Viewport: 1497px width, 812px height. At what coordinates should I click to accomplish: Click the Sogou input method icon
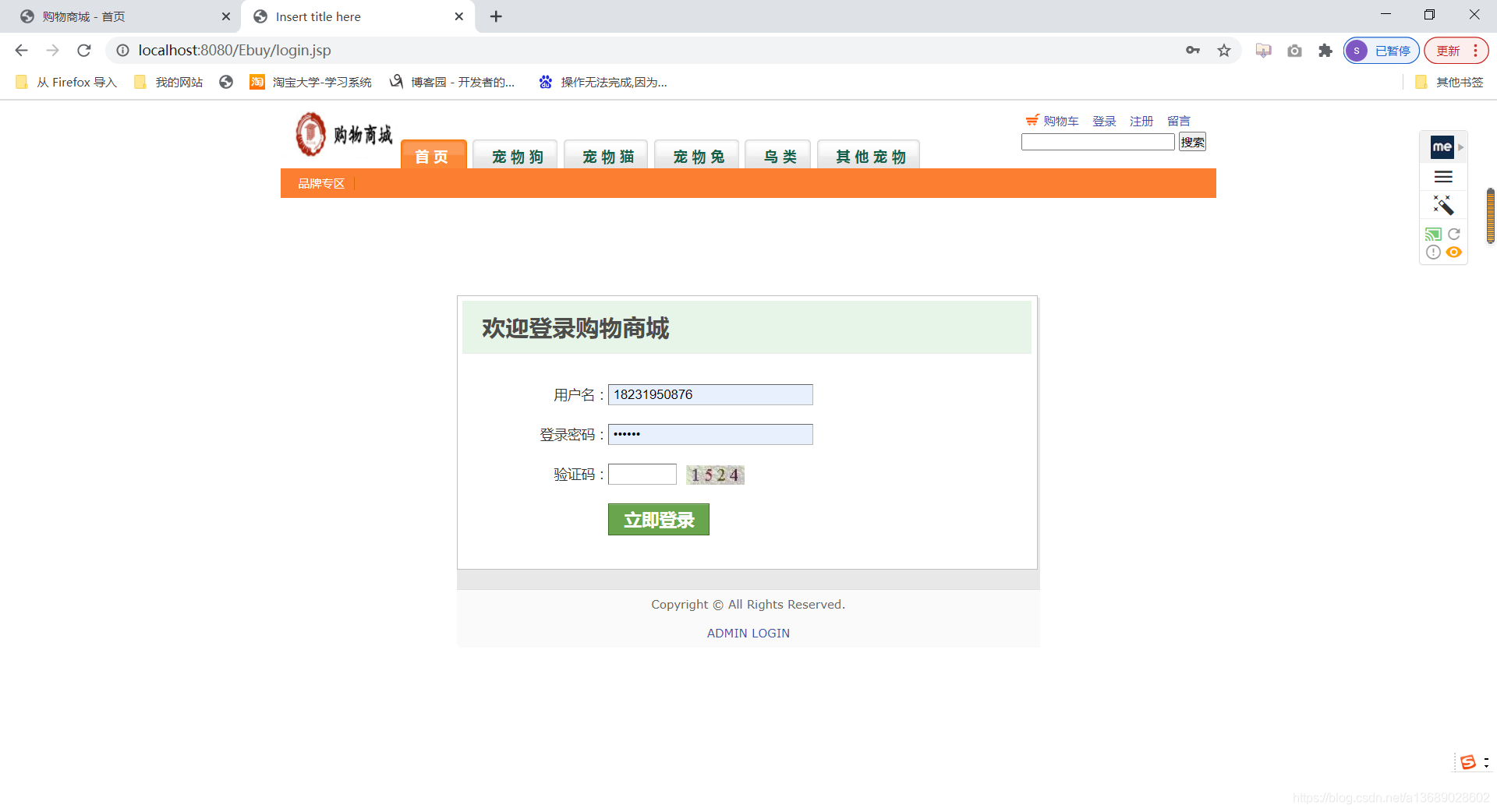(1468, 762)
